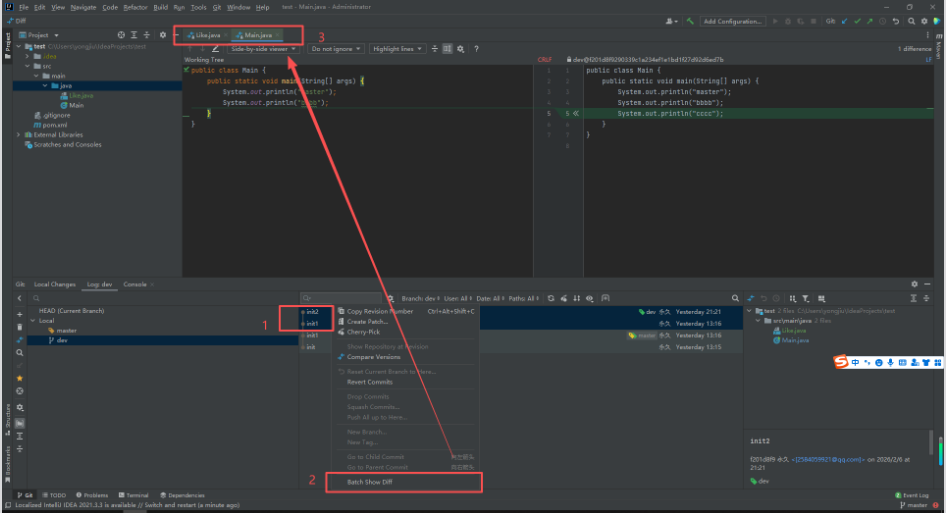Screen dimensions: 946x513
Task: Click the build hammer icon
Action: [x=690, y=21]
